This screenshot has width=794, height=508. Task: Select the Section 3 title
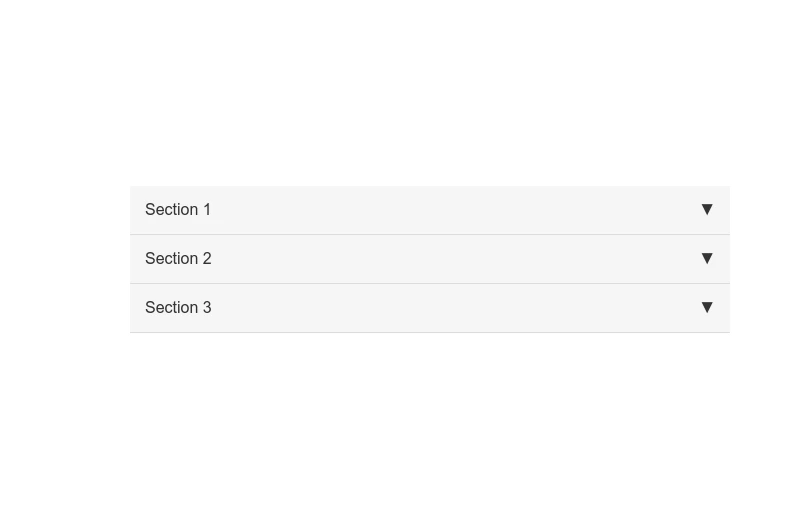tap(178, 308)
